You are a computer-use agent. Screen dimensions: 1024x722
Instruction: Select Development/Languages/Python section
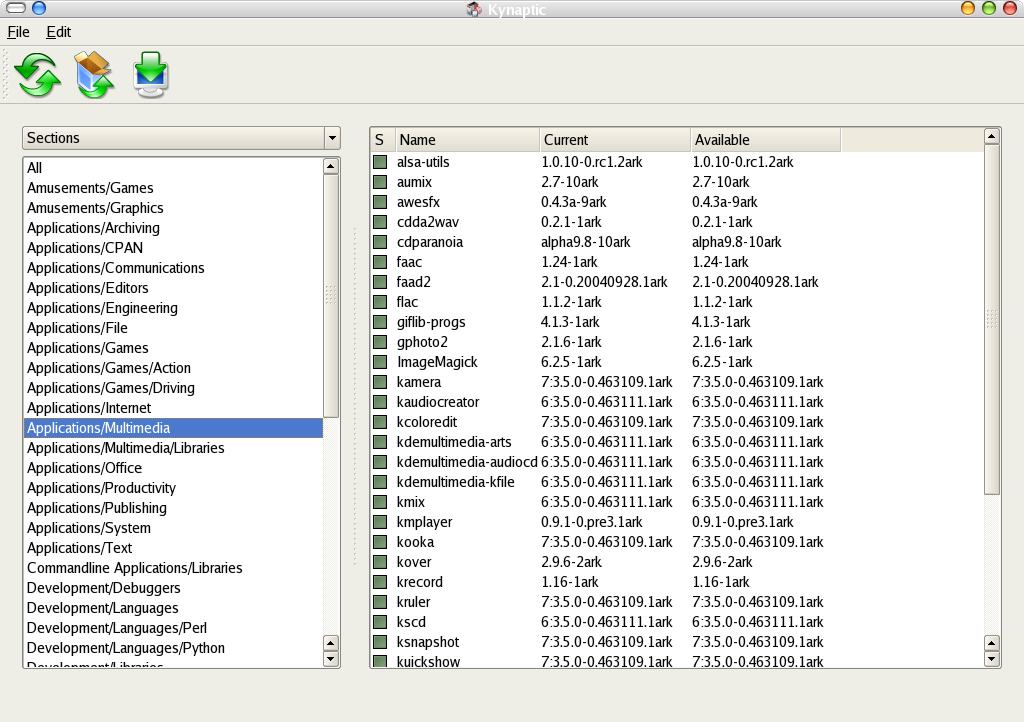pyautogui.click(x=173, y=648)
